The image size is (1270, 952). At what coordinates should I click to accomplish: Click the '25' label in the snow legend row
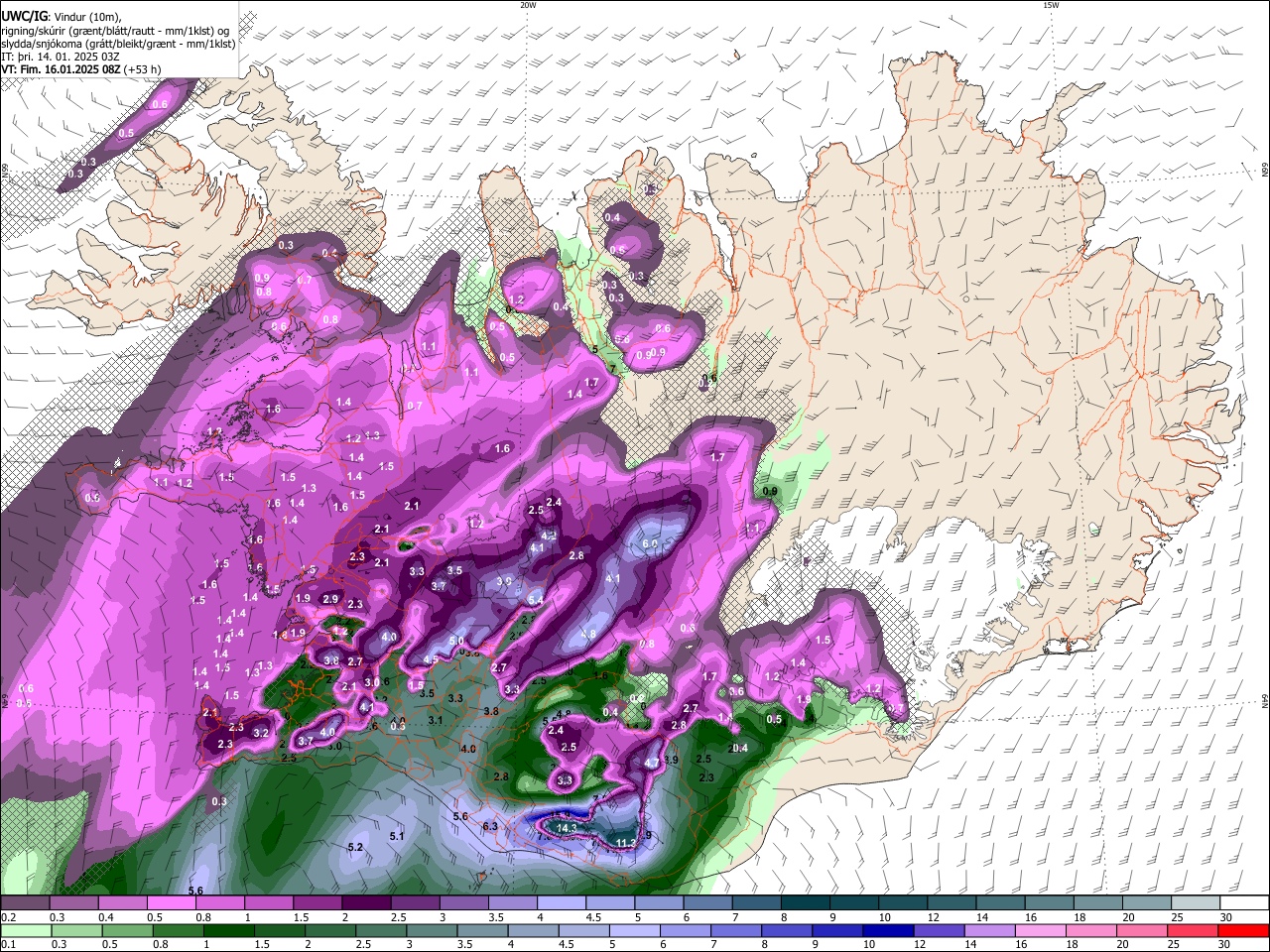tap(1177, 917)
